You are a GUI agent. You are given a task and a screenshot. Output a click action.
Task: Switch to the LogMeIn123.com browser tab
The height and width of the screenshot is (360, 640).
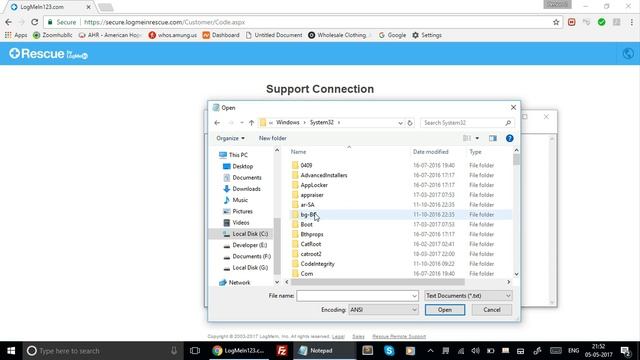point(51,7)
